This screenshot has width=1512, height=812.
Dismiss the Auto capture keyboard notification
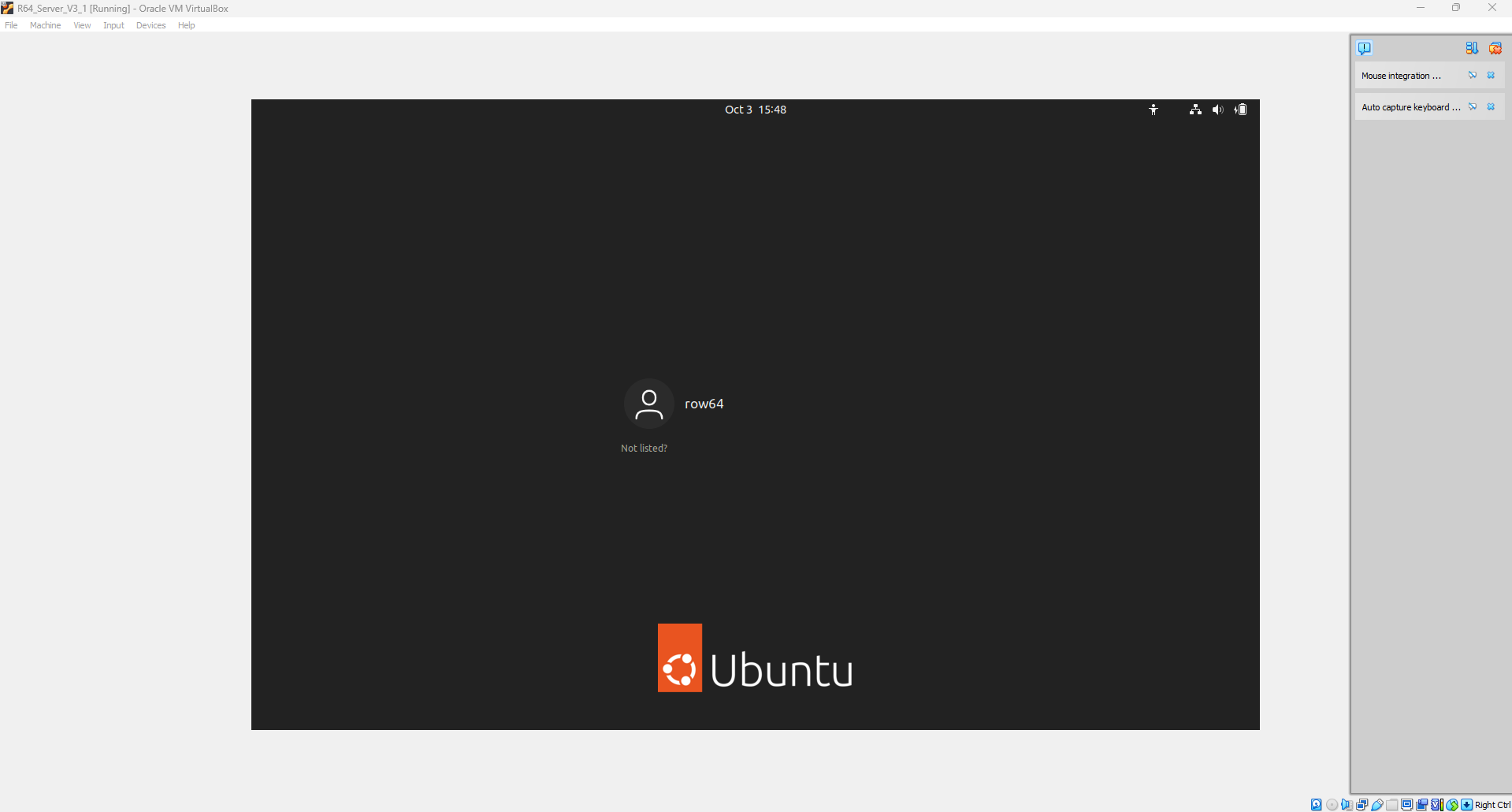coord(1491,107)
